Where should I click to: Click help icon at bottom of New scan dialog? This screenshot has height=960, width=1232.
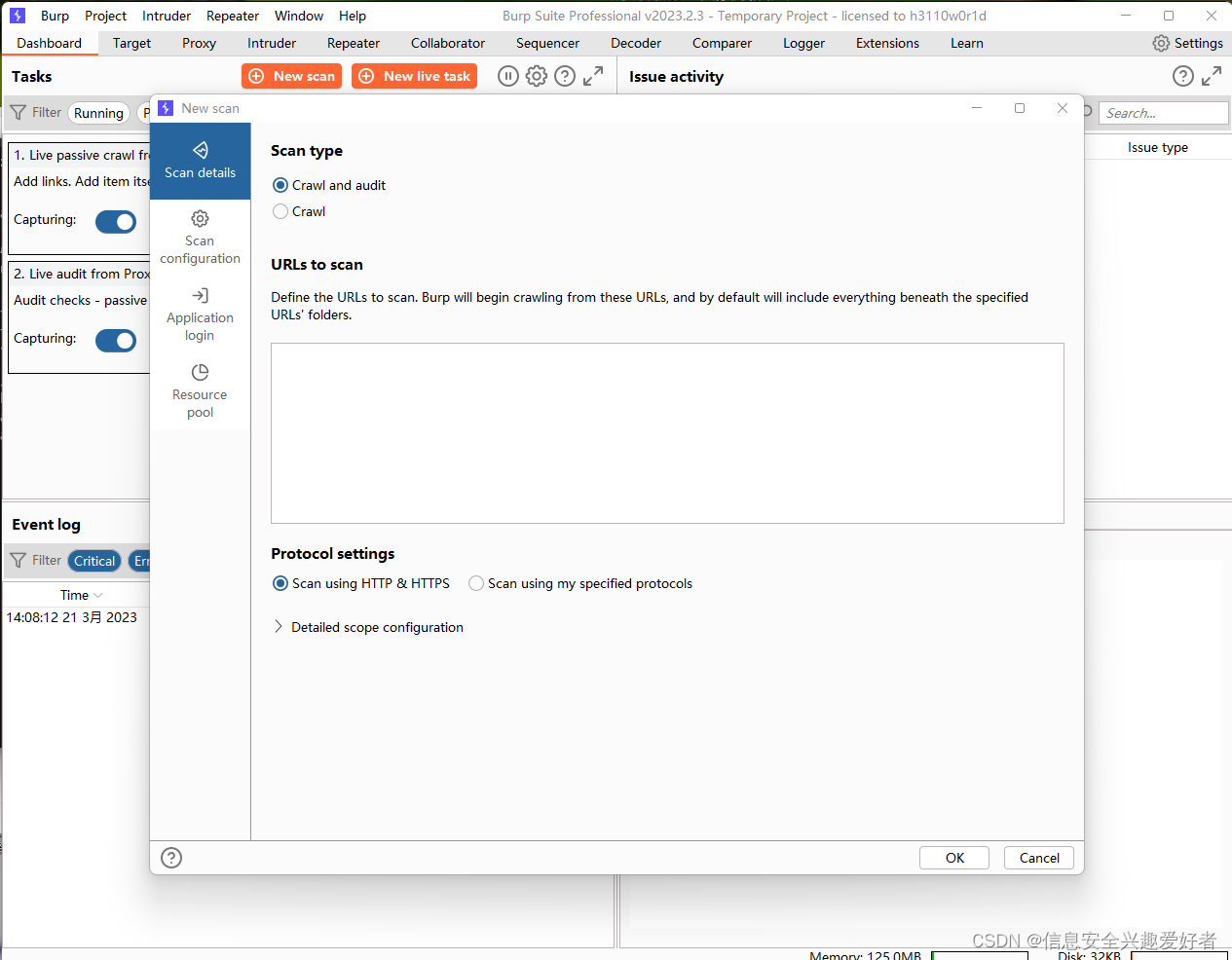171,858
